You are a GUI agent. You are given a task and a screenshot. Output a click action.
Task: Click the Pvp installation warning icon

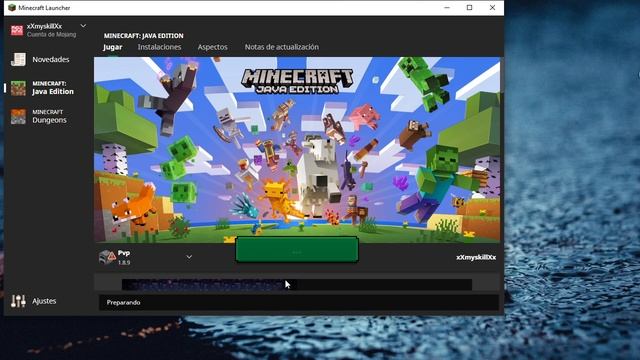click(107, 257)
